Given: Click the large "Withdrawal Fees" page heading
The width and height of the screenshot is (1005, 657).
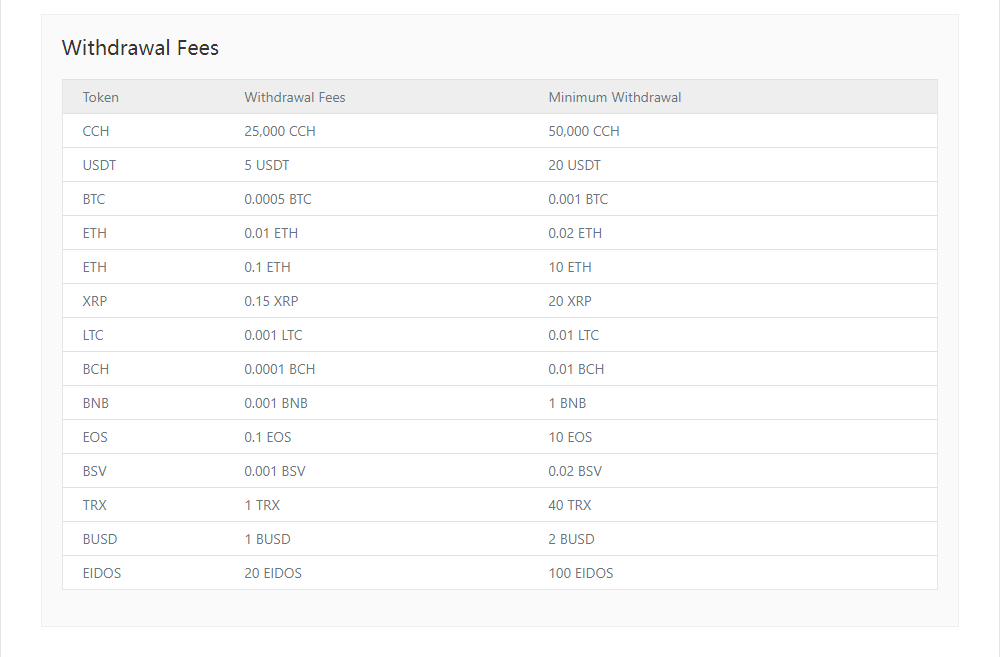Looking at the screenshot, I should point(140,48).
